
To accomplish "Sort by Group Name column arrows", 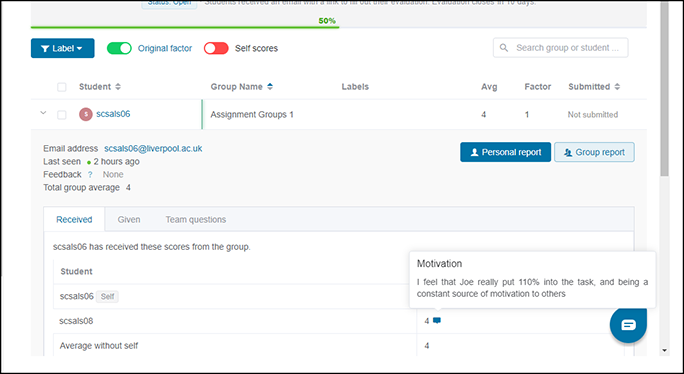I will [270, 86].
